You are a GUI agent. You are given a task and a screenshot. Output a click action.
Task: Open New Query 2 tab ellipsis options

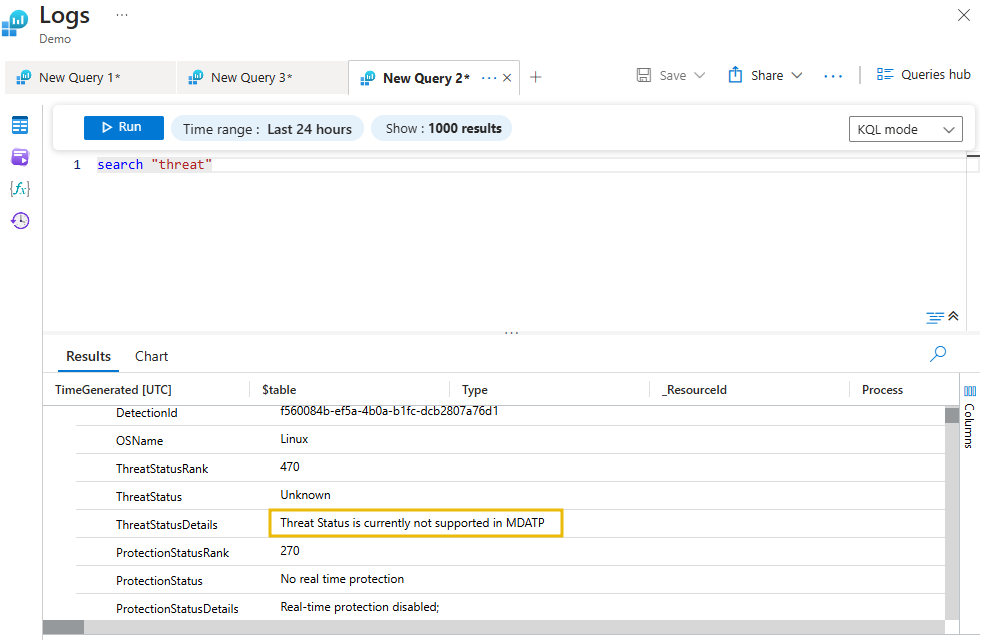489,78
